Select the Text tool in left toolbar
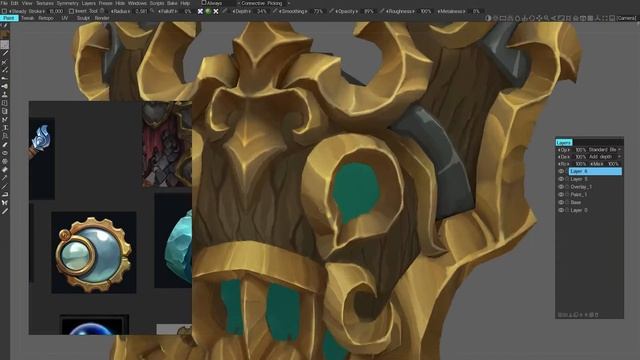This screenshot has width=640, height=360. tap(5, 128)
